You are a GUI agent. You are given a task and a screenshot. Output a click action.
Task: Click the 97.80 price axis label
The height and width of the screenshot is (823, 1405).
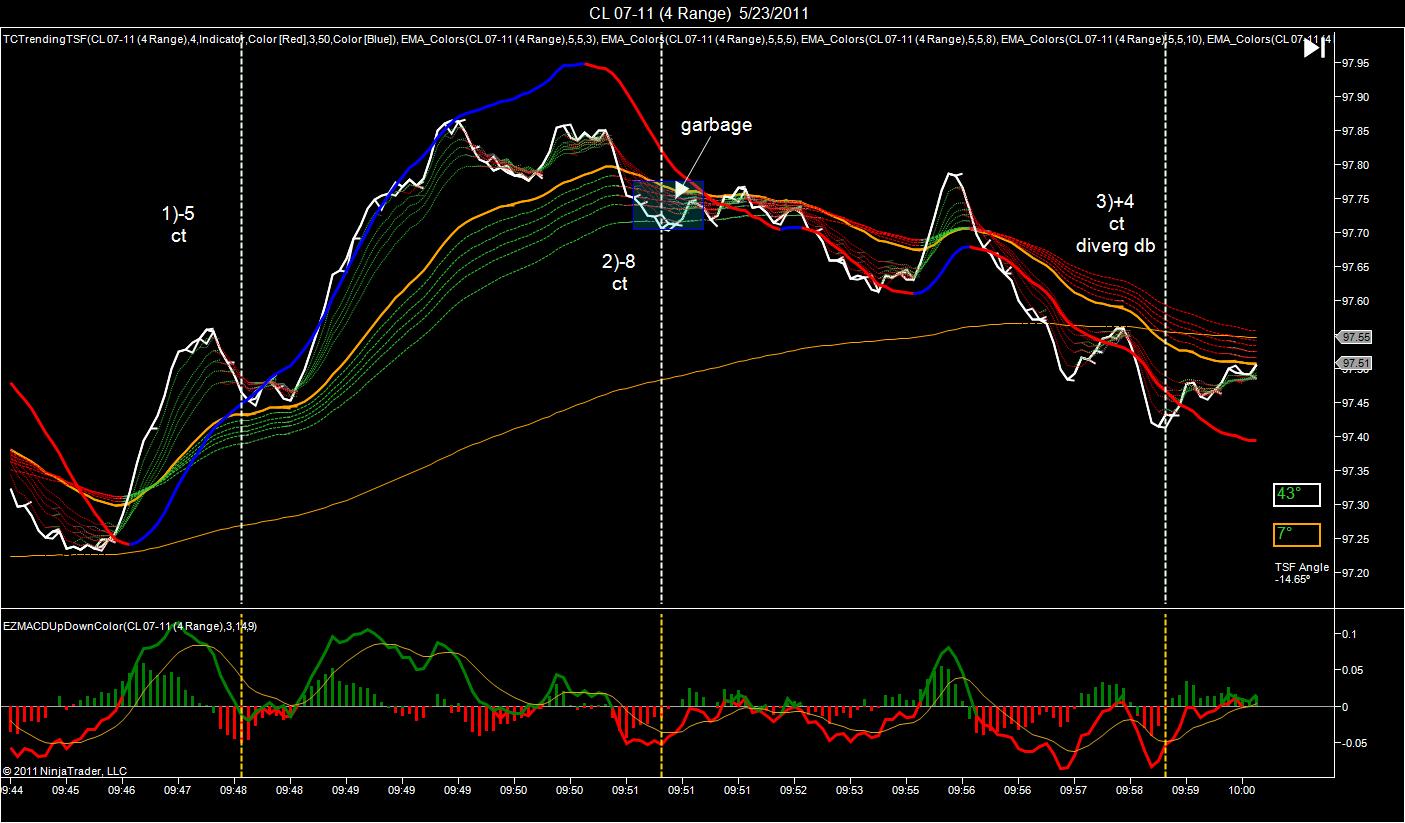(1355, 165)
